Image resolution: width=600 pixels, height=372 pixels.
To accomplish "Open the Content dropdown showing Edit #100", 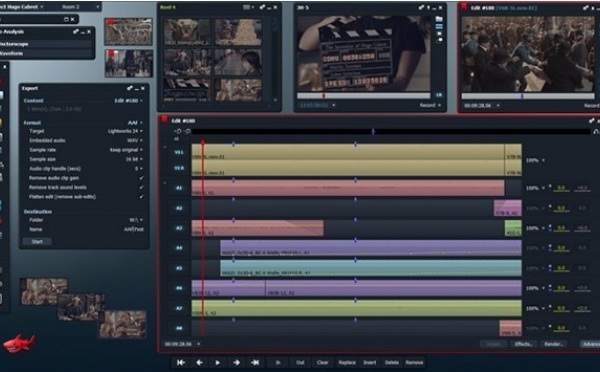I will pos(129,101).
